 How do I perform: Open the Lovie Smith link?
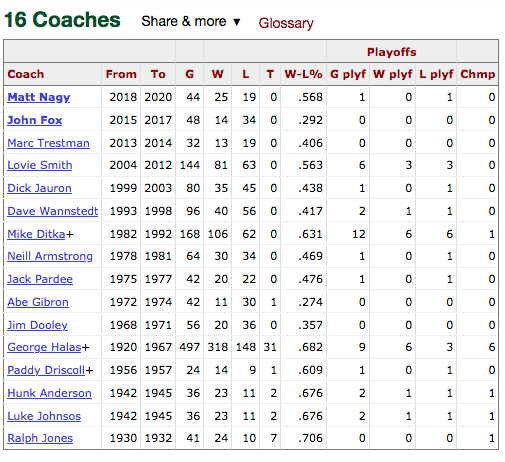[x=40, y=165]
